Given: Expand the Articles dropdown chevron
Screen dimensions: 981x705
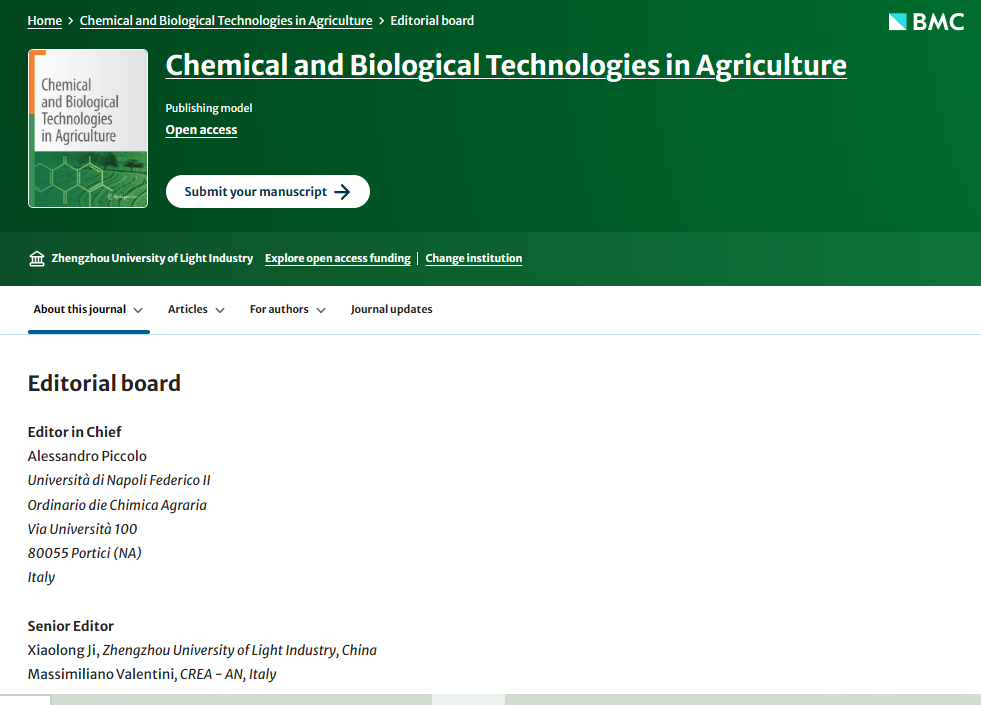Looking at the screenshot, I should 220,310.
